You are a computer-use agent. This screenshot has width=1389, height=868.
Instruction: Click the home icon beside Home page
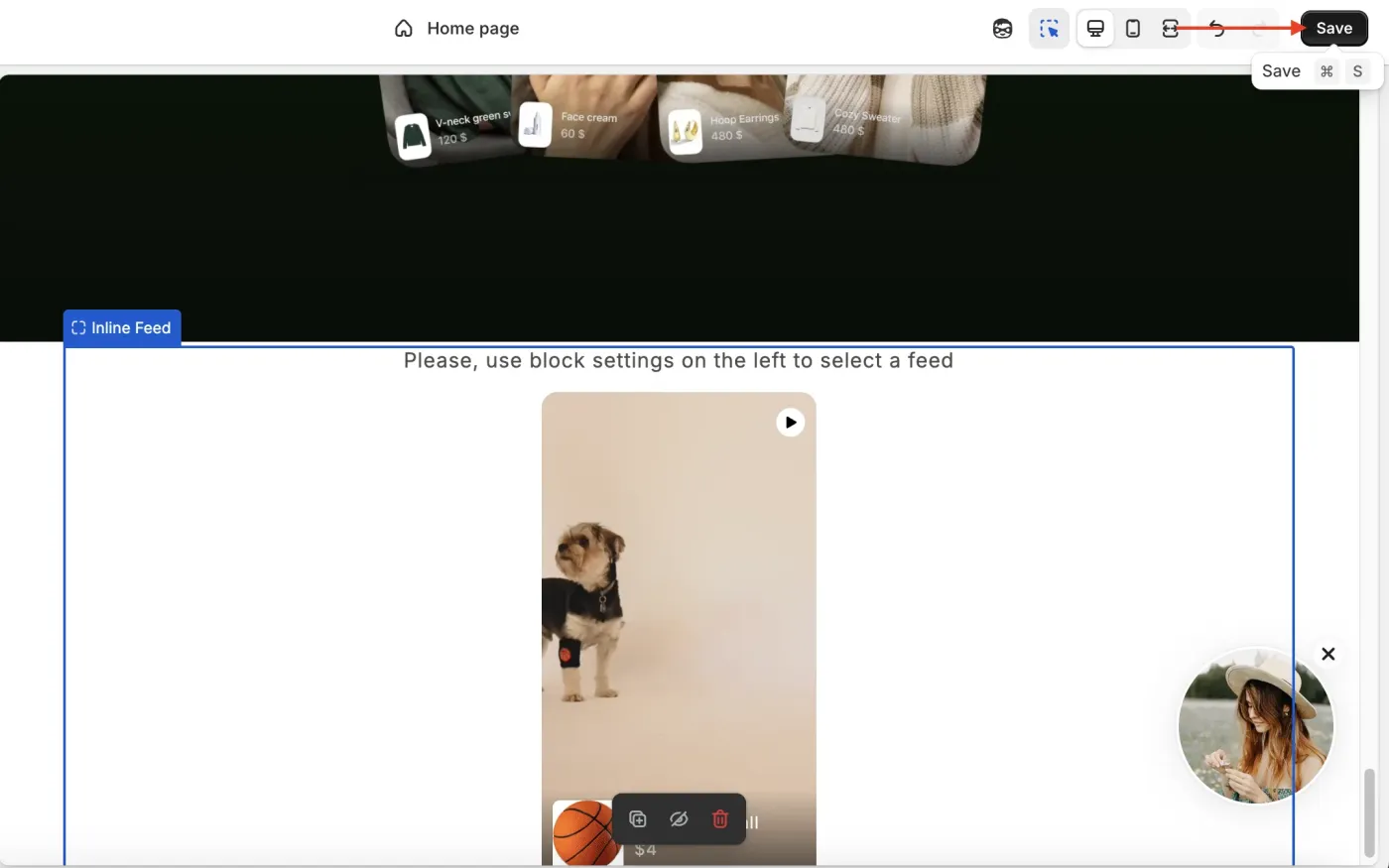403,28
